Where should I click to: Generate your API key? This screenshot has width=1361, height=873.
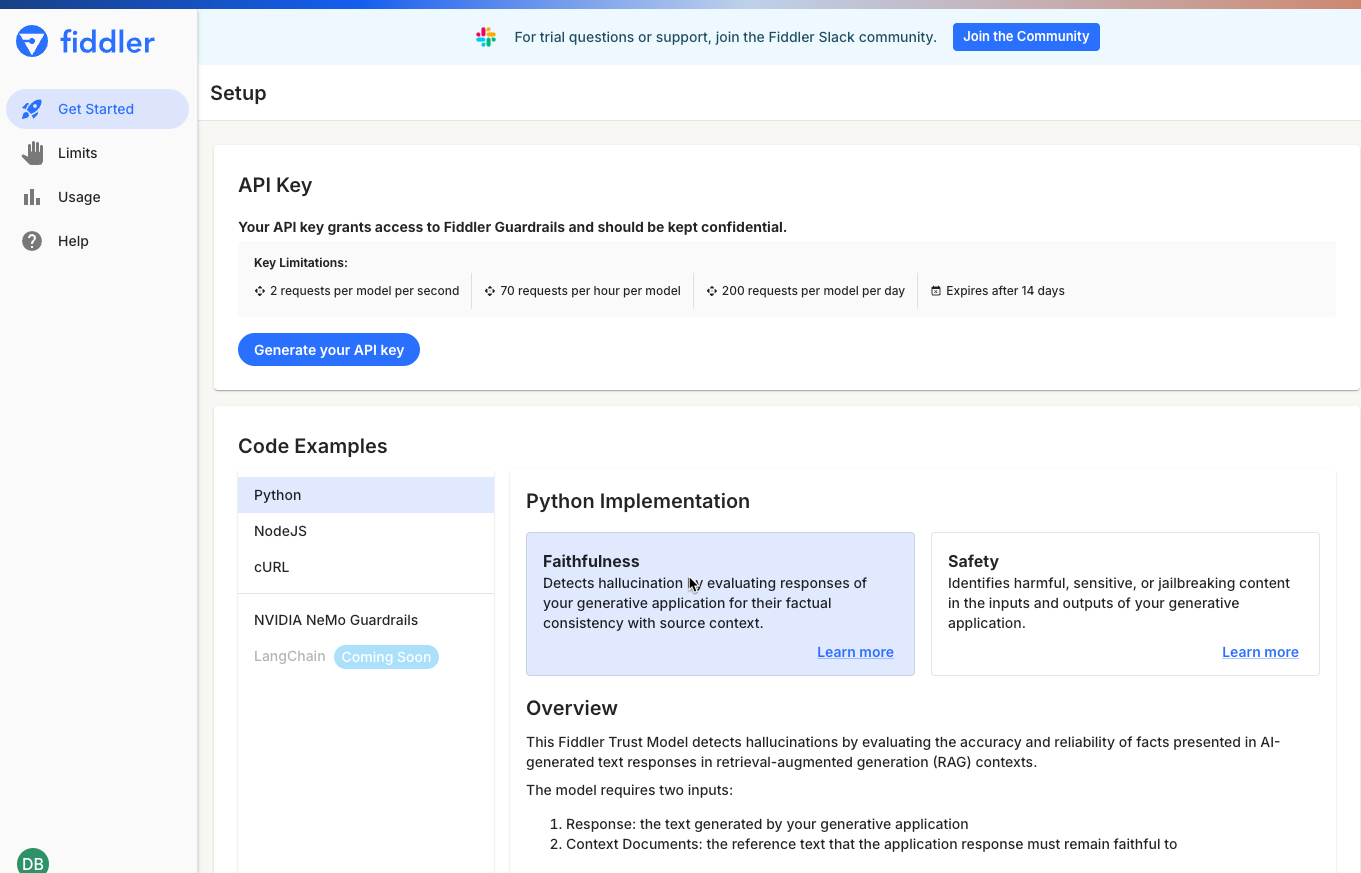click(328, 350)
